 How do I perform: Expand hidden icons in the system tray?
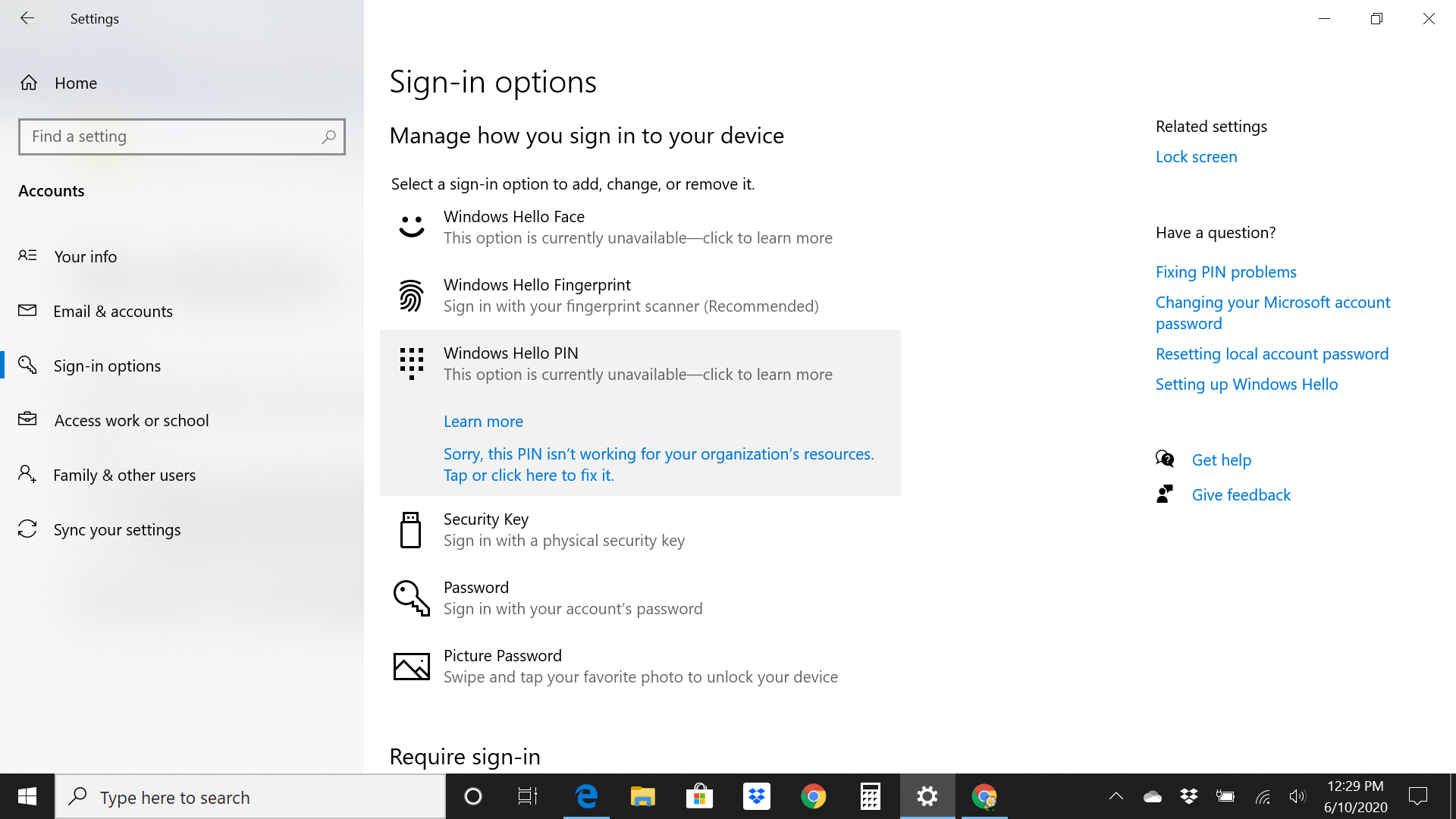tap(1116, 796)
